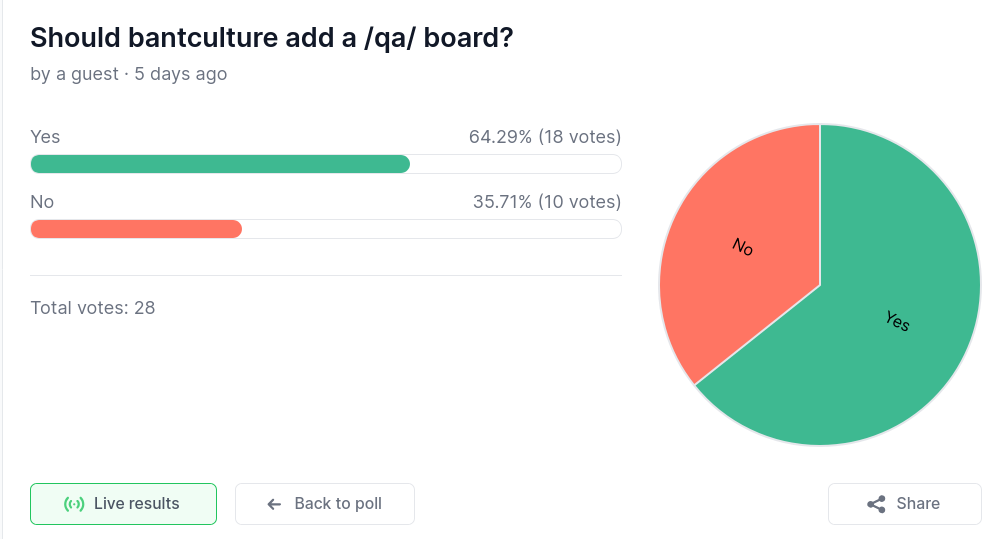Click the Total votes: 28 text

(x=93, y=307)
